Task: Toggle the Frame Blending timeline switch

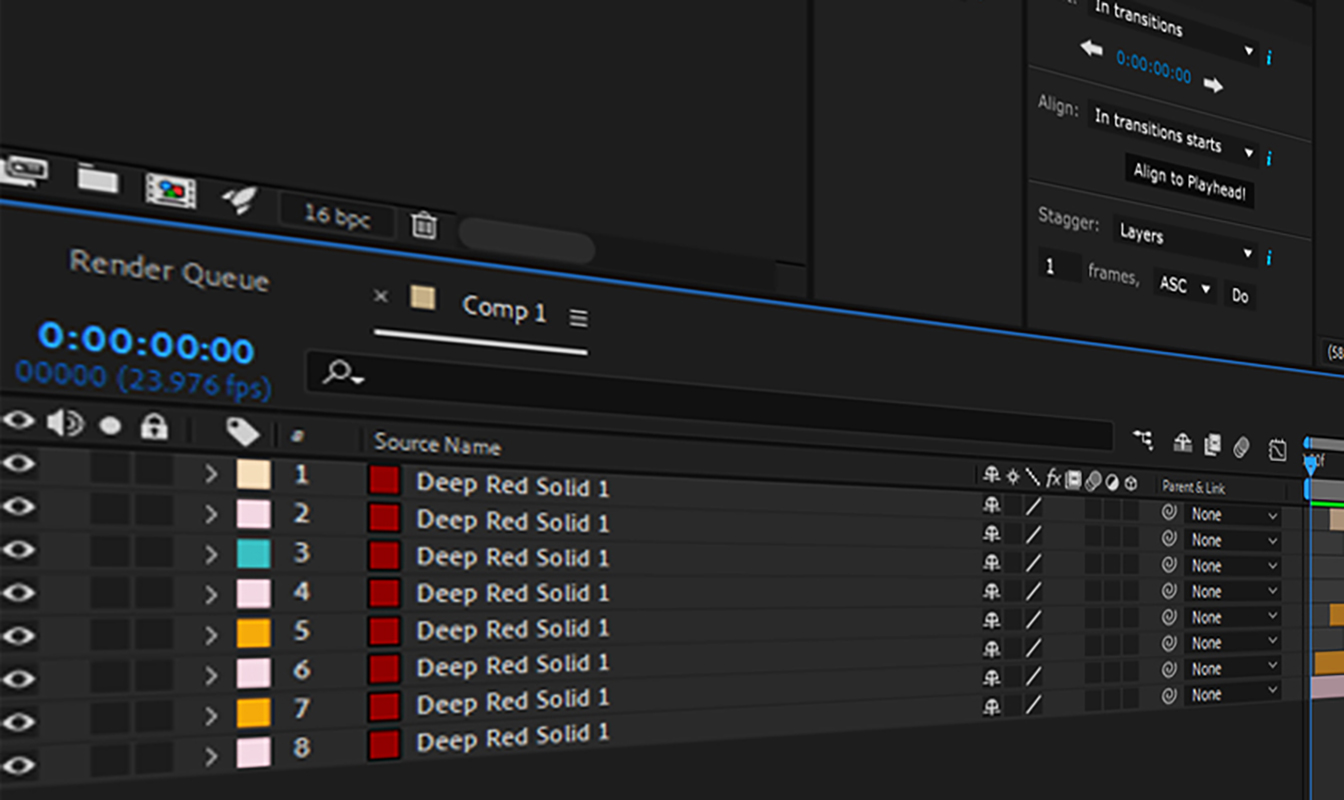Action: pyautogui.click(x=1212, y=443)
